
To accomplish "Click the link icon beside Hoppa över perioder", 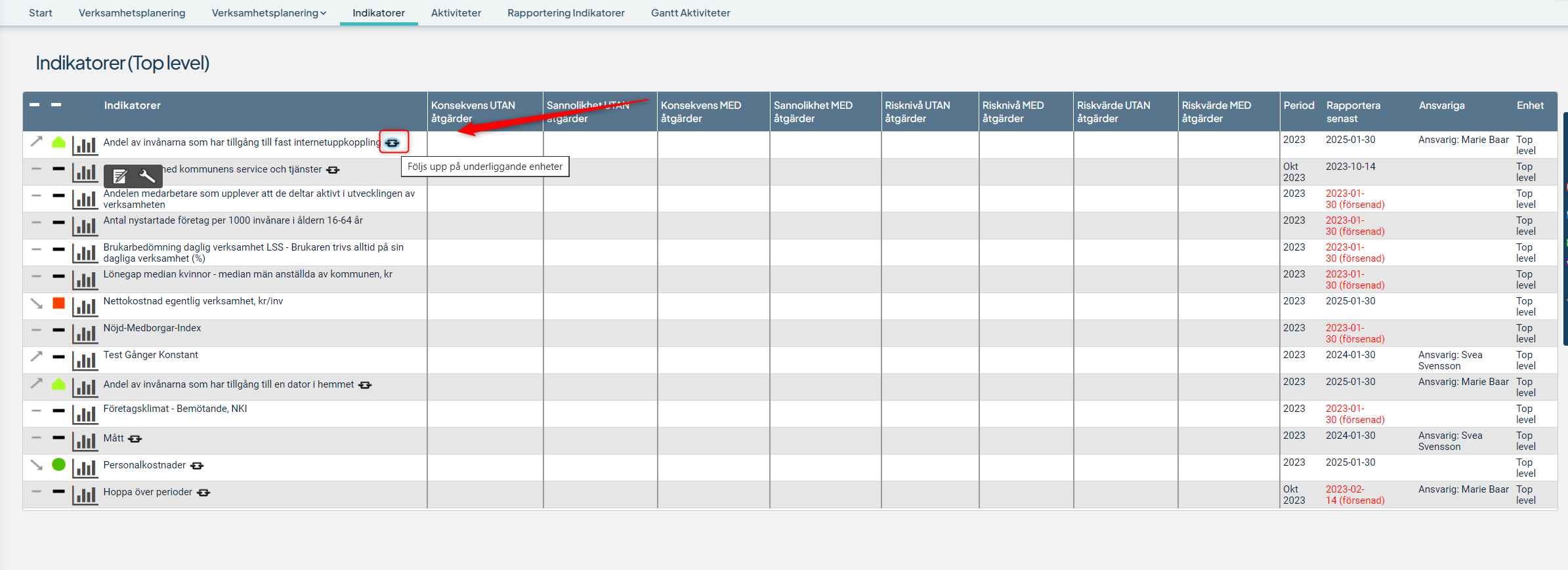I will coord(203,493).
